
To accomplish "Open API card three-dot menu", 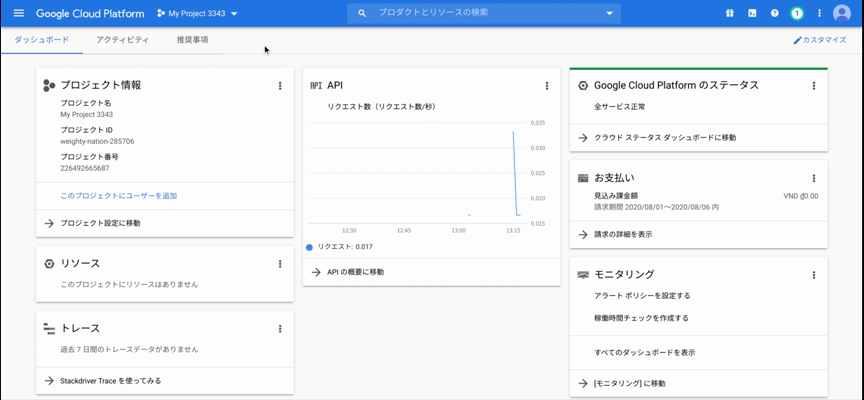I will point(547,85).
